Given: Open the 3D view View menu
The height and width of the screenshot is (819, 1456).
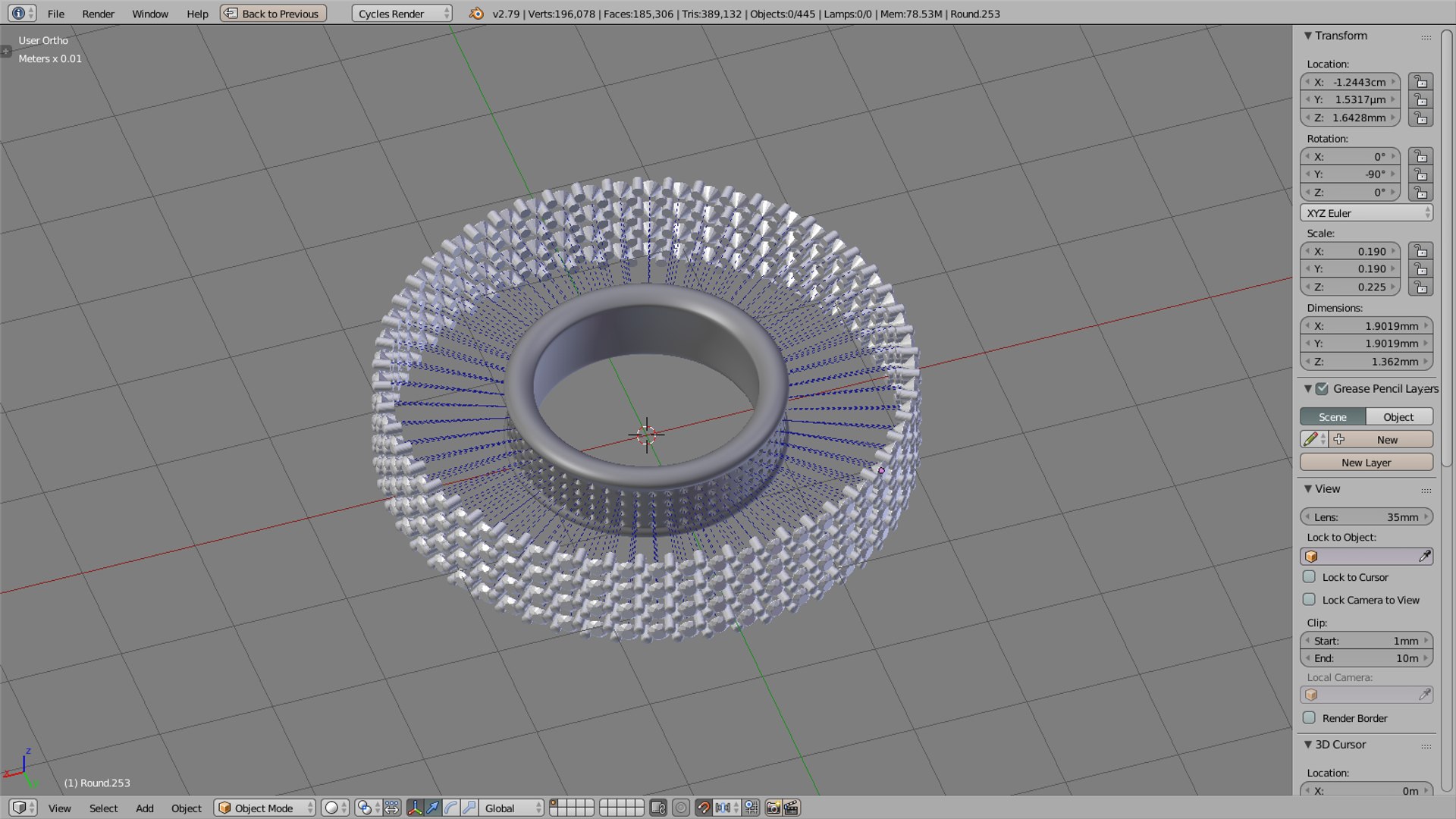Looking at the screenshot, I should pyautogui.click(x=59, y=808).
